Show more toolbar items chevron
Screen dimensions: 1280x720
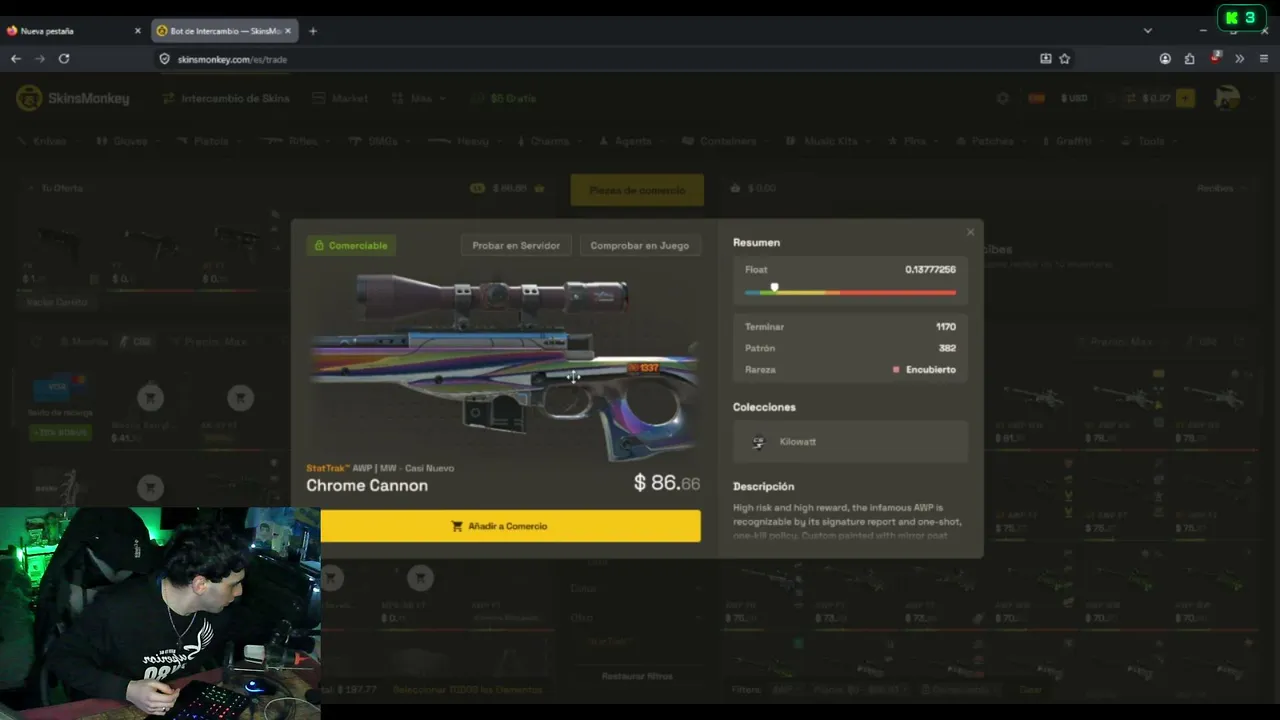tap(1240, 59)
